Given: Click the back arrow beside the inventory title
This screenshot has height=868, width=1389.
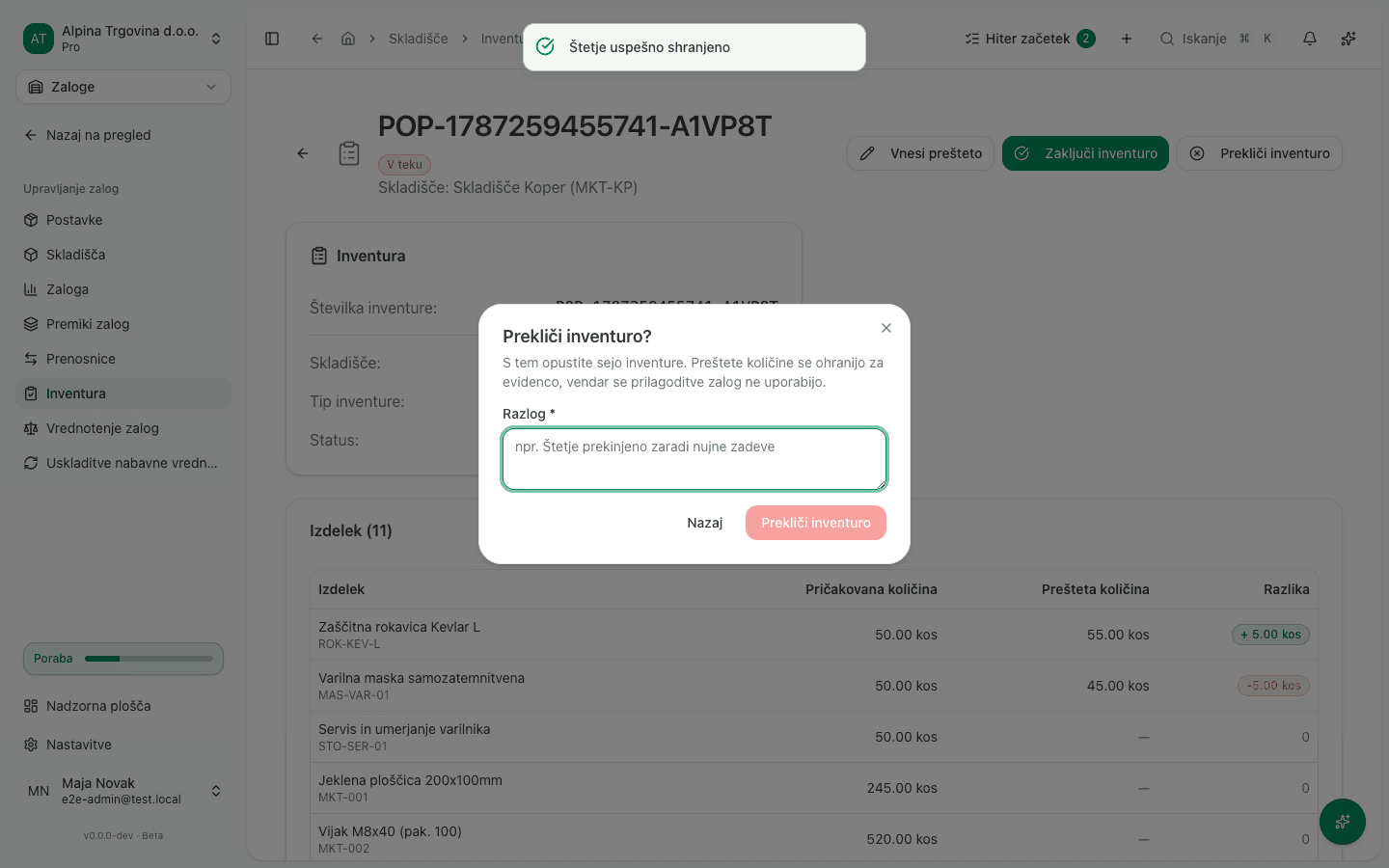Looking at the screenshot, I should 303,153.
